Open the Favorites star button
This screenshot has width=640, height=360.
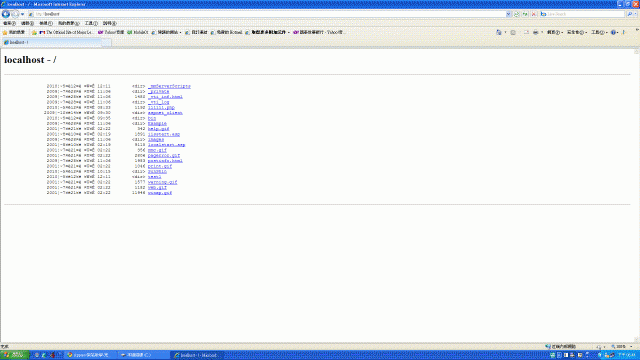[x=14, y=32]
